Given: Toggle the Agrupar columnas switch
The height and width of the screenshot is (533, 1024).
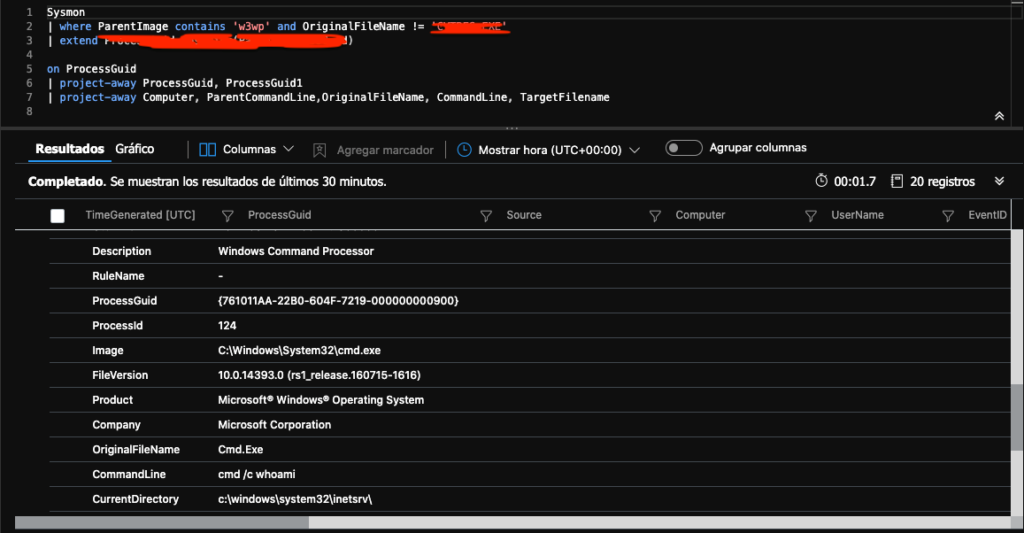Looking at the screenshot, I should (x=684, y=149).
